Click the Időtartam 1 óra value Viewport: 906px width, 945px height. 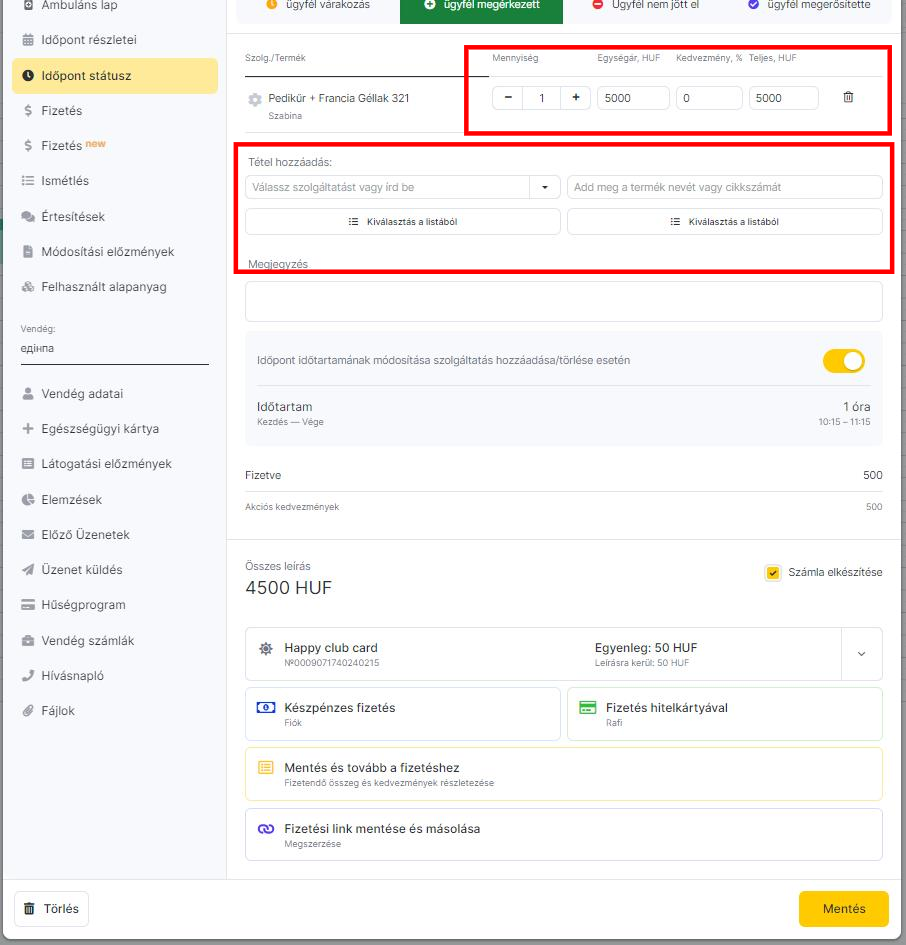point(857,407)
